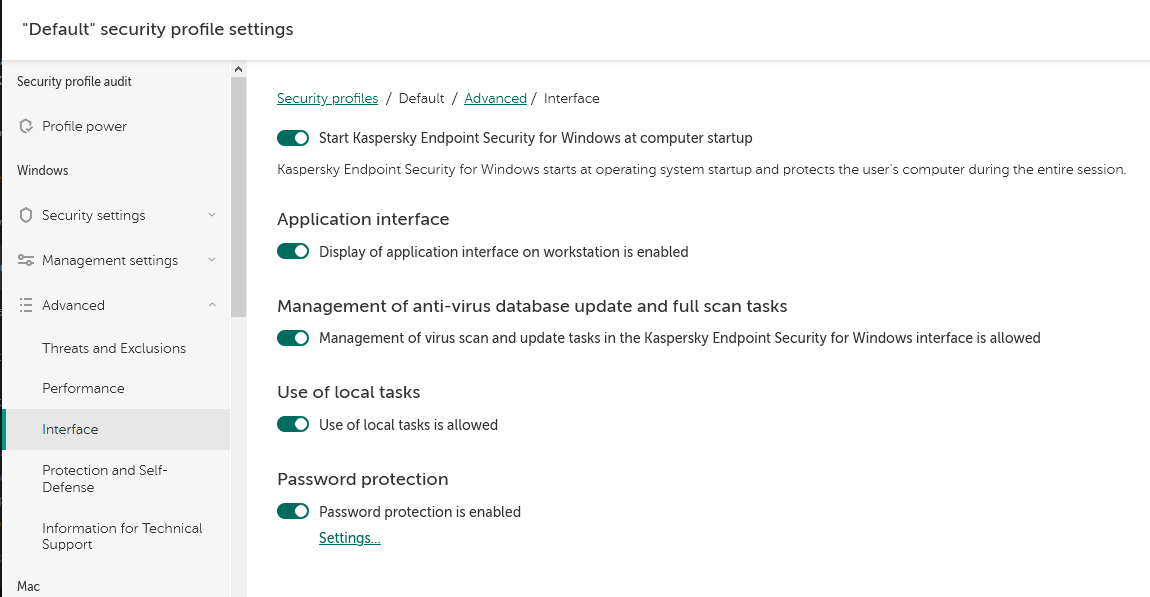Toggle Start Kaspersky at computer startup switch

pyautogui.click(x=293, y=138)
